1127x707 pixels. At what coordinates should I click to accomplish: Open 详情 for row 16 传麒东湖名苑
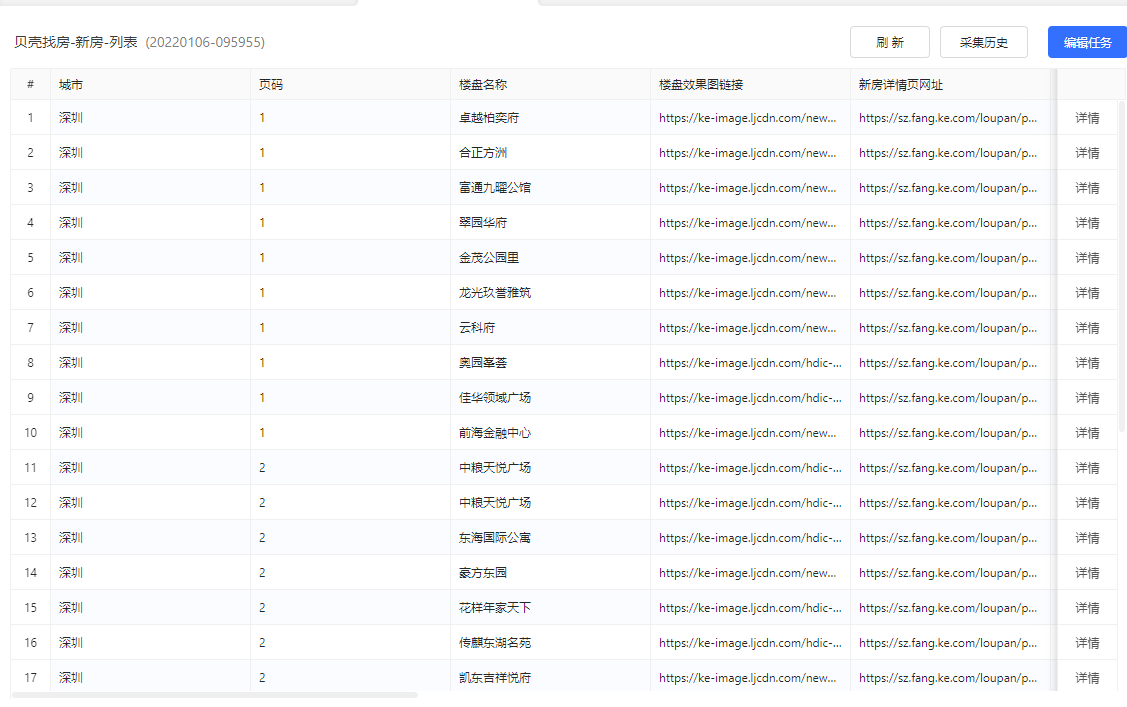click(1087, 642)
